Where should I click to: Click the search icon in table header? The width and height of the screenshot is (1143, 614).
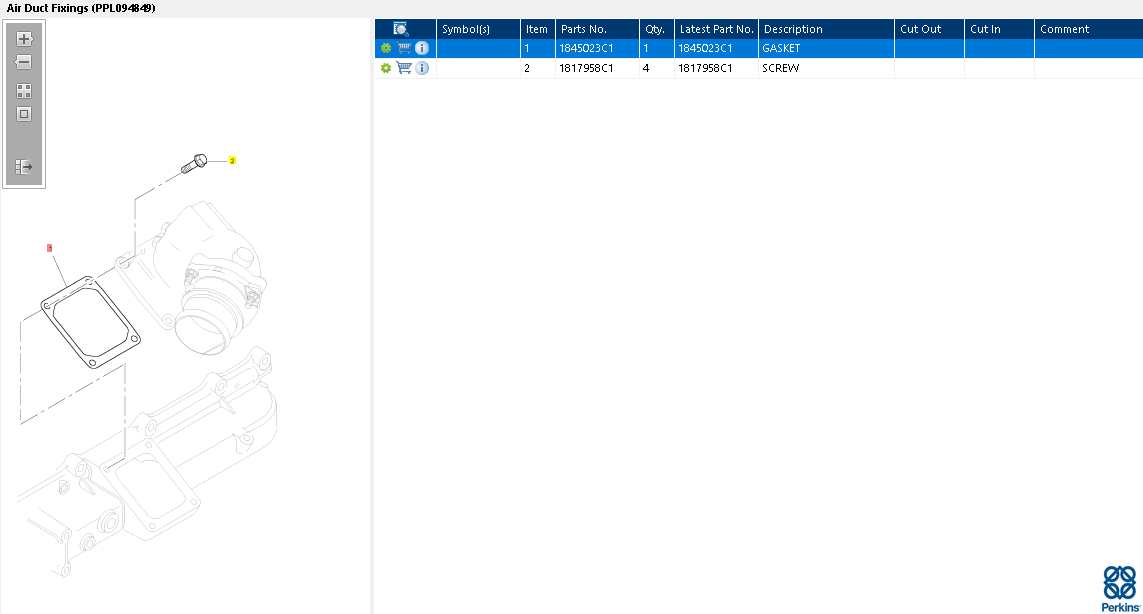[401, 29]
